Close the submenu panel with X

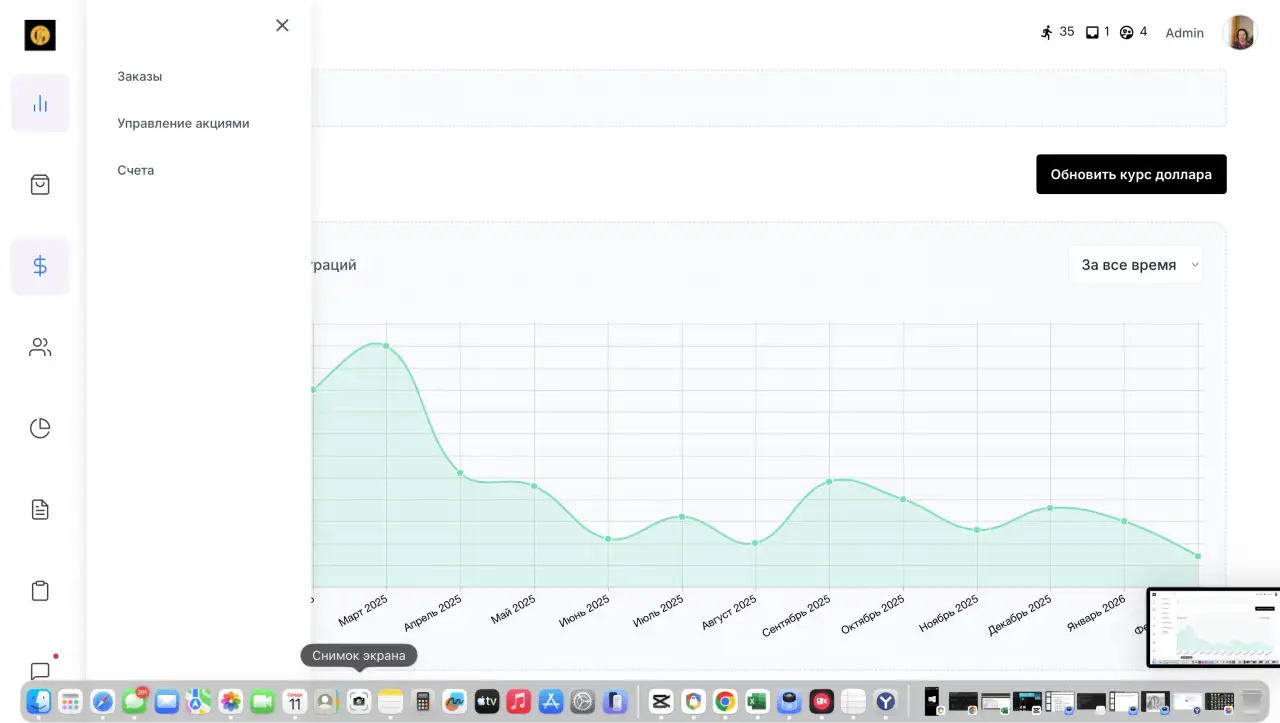pyautogui.click(x=282, y=25)
